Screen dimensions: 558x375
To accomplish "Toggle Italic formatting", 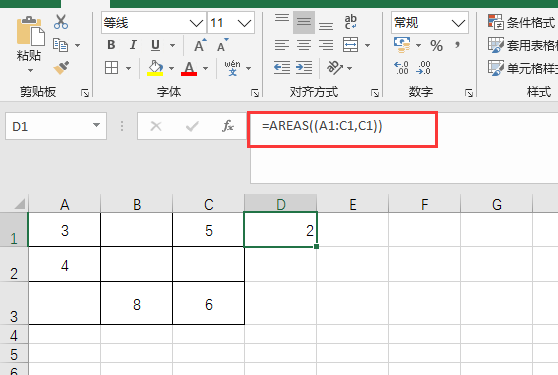I will 133,45.
